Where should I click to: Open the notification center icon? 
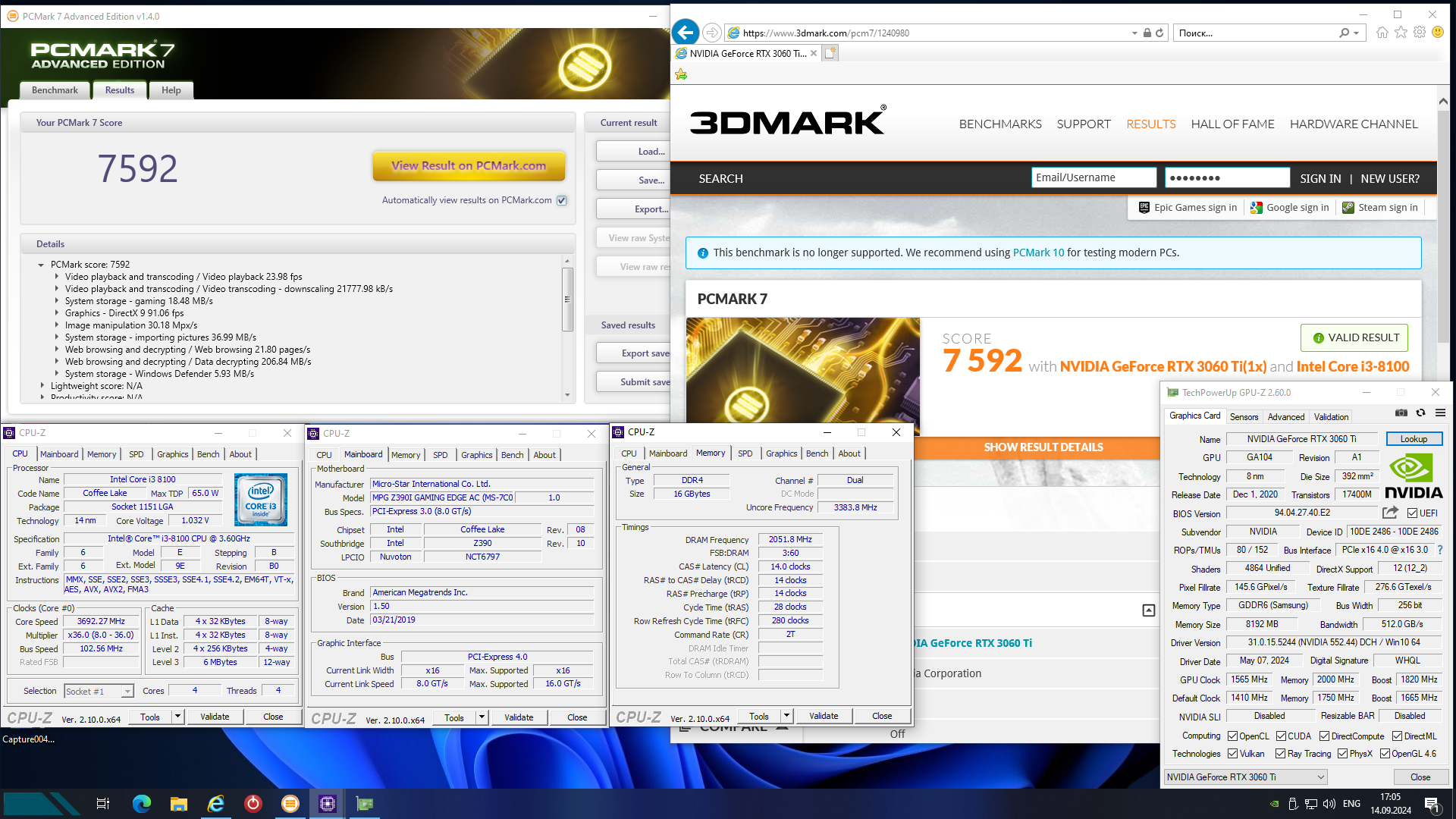[x=1432, y=804]
